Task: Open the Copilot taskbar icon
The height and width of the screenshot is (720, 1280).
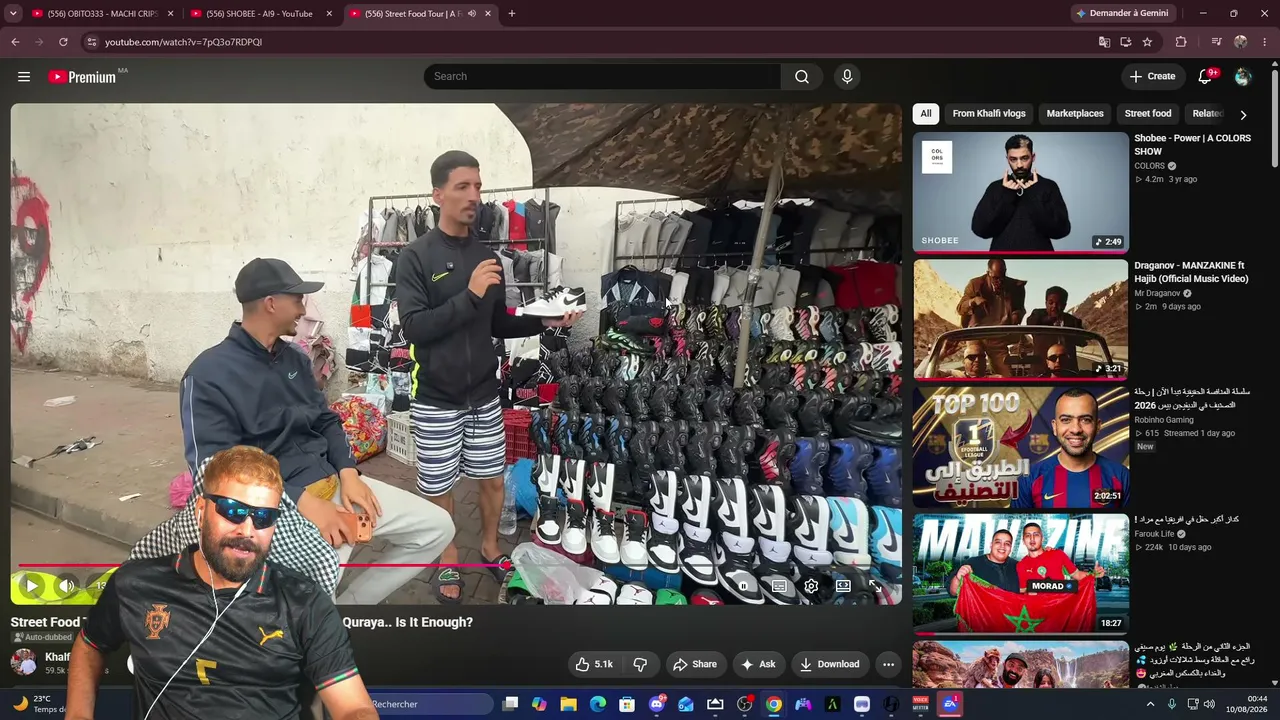Action: (x=539, y=704)
